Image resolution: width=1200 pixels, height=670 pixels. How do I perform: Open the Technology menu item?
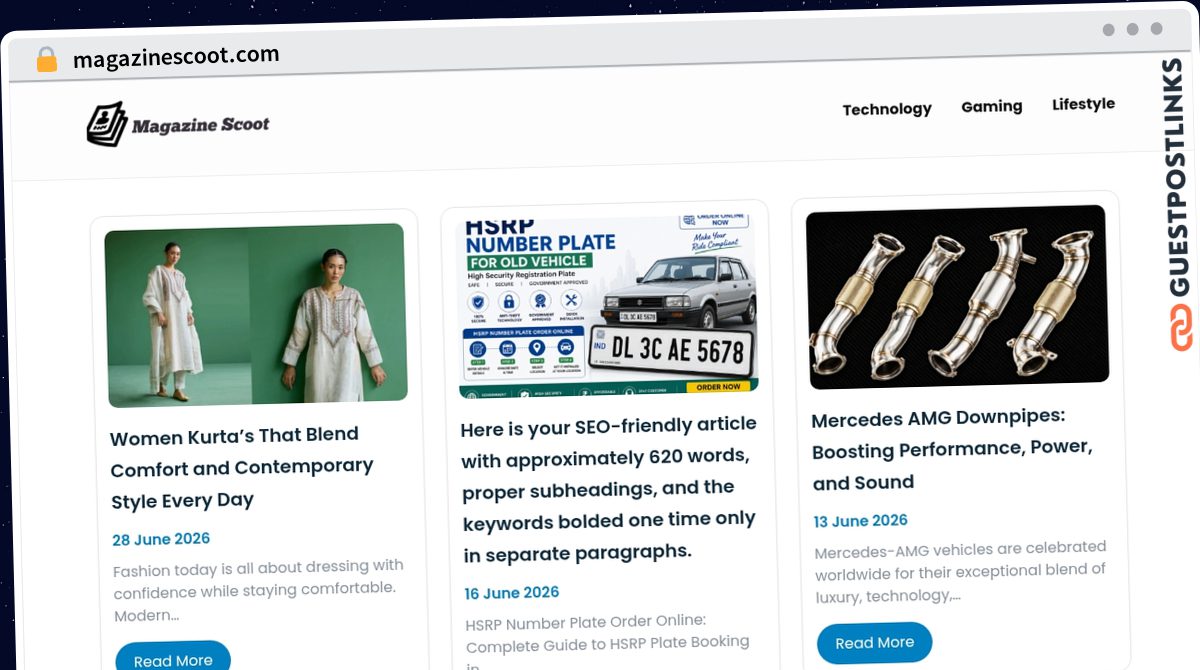click(887, 109)
